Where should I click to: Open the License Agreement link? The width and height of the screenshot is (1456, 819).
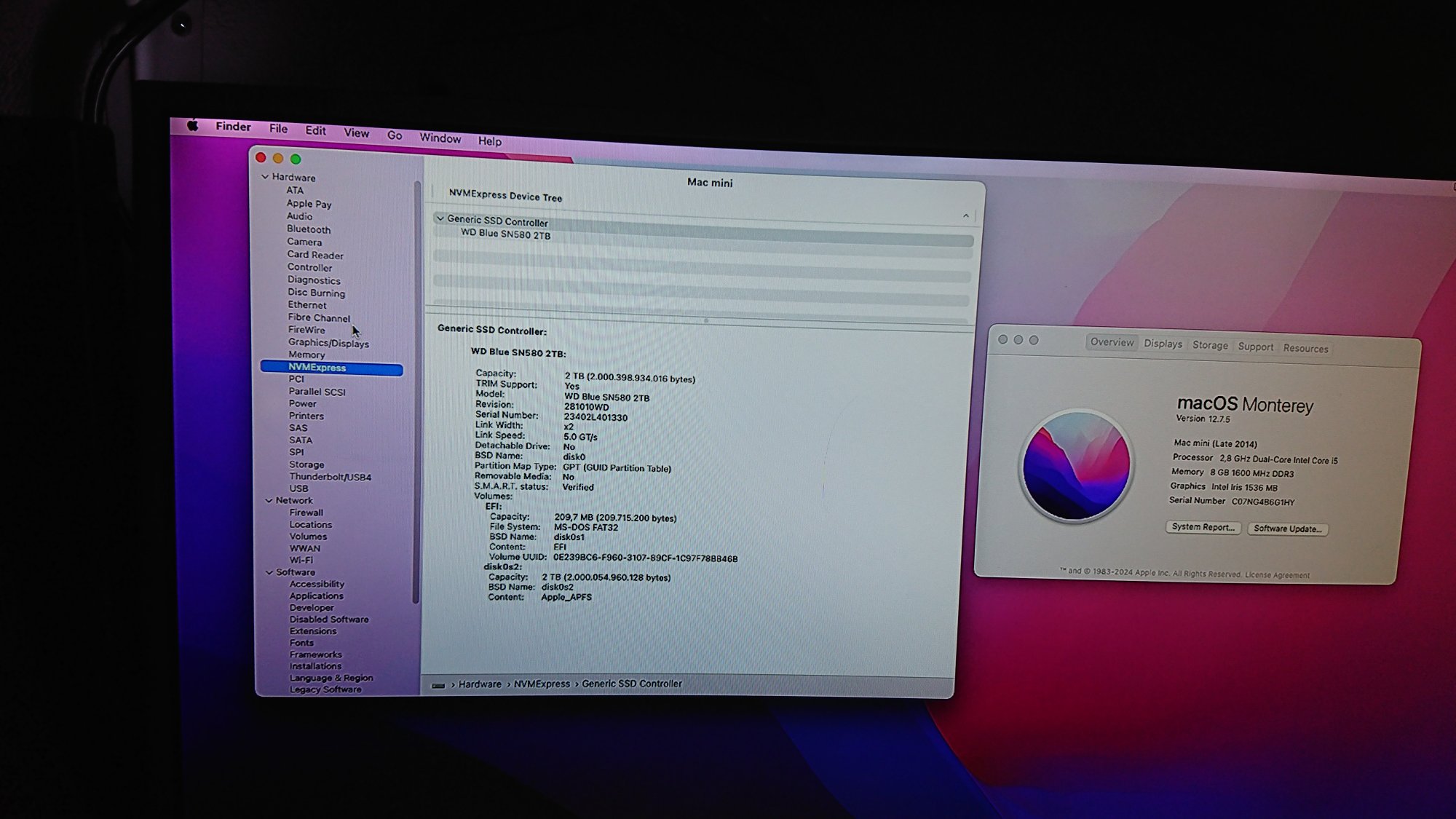[x=1277, y=575]
